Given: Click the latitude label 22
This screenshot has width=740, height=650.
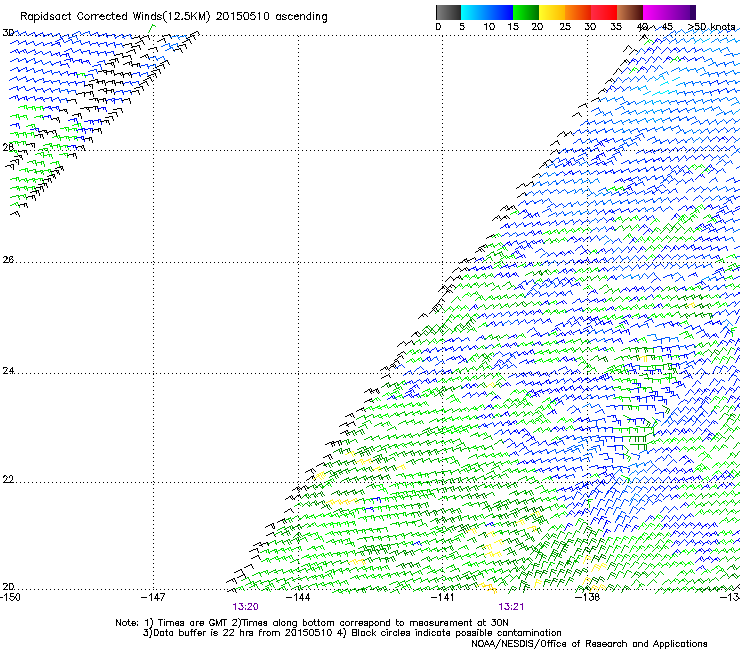Looking at the screenshot, I should [8, 480].
